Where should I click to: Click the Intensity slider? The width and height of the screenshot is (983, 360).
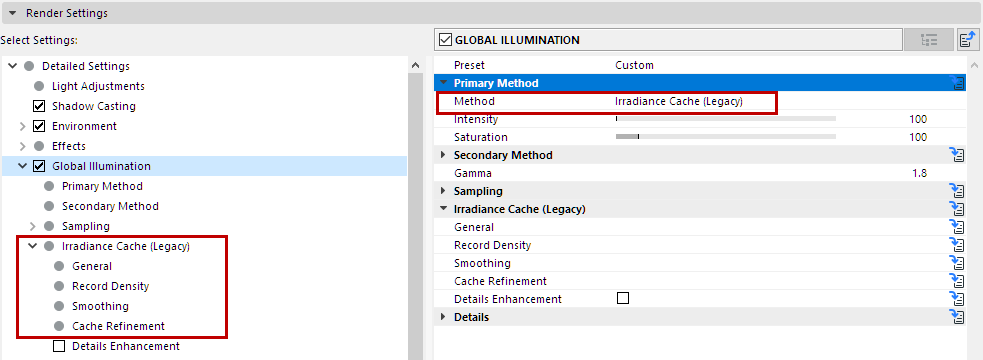[726, 119]
